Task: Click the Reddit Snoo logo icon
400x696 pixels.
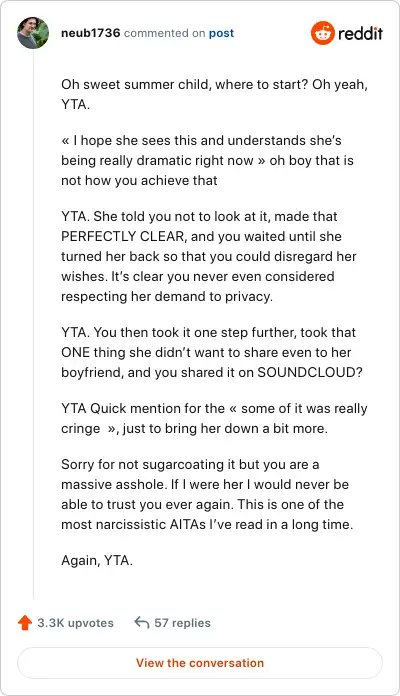Action: 322,33
